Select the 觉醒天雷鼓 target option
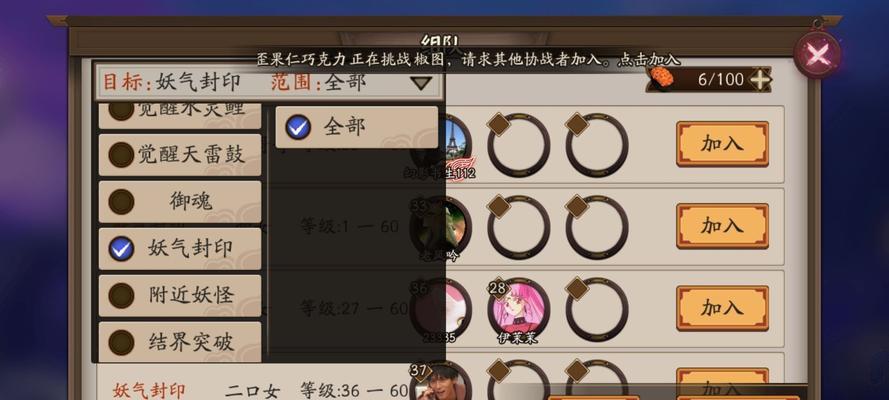Viewport: 889px width, 400px height. [x=180, y=155]
